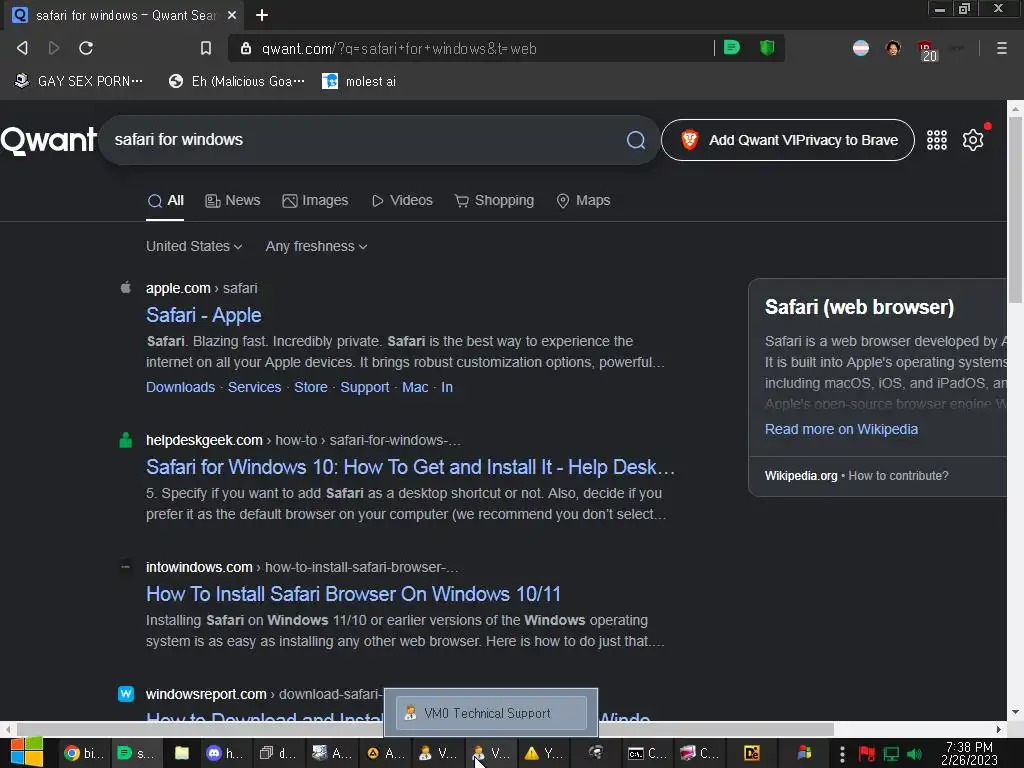This screenshot has width=1024, height=768.
Task: Switch to the Videos tab
Action: tap(402, 200)
